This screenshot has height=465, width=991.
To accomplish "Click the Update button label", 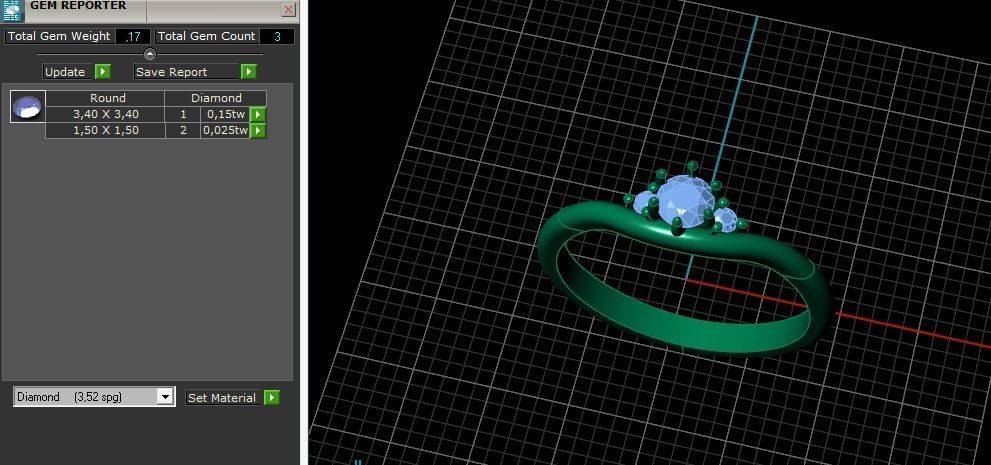I will coord(65,72).
